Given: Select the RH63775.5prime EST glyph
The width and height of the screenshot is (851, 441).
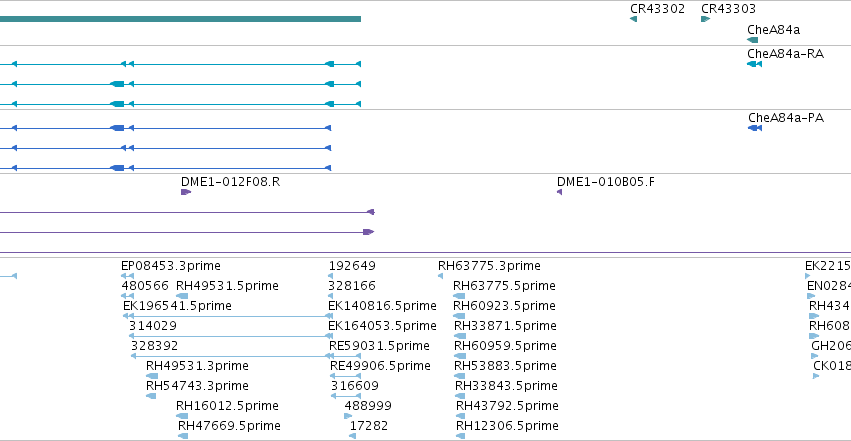Looking at the screenshot, I should coord(459,296).
